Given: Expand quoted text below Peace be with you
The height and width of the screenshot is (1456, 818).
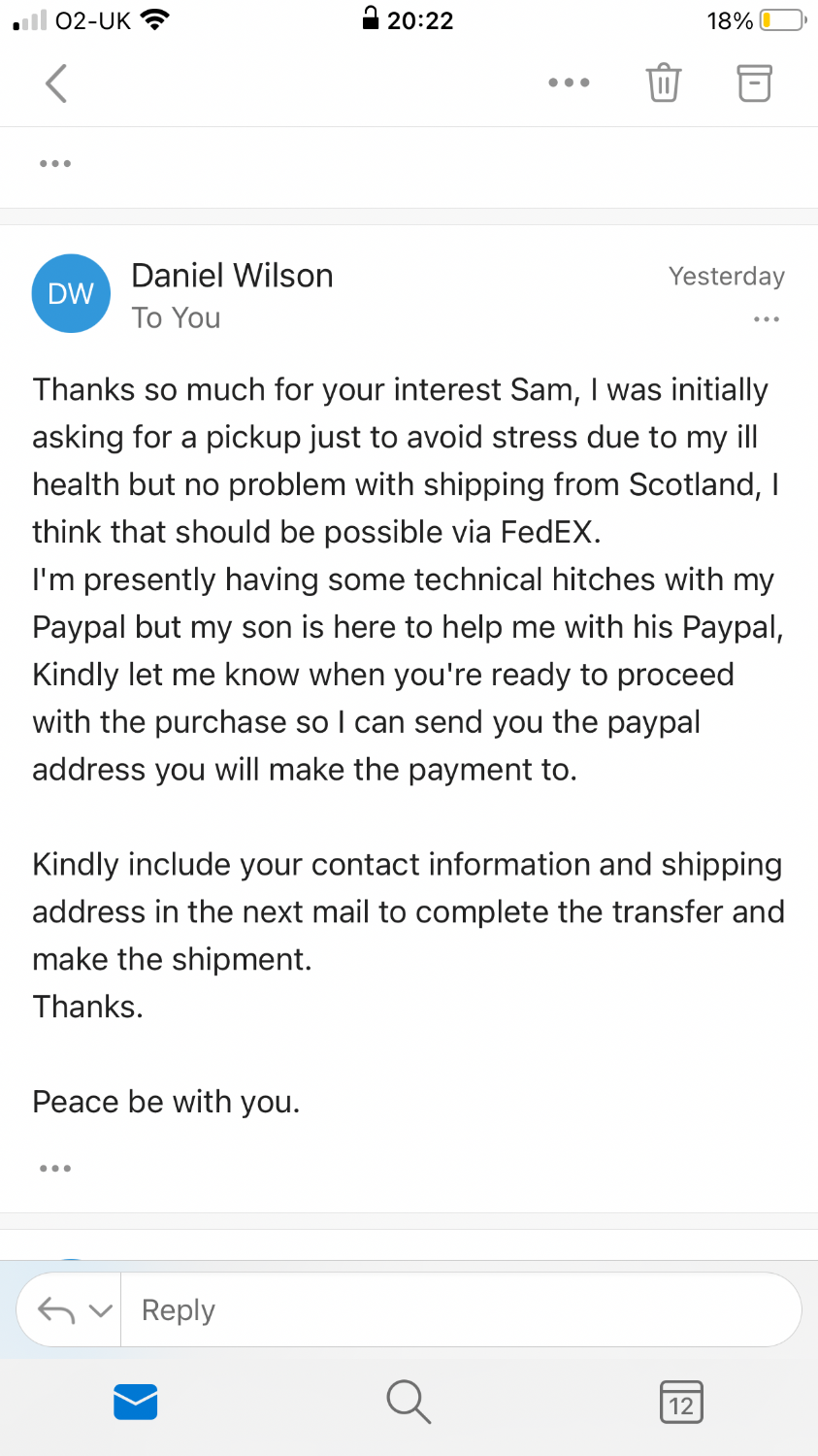Looking at the screenshot, I should point(55,1168).
